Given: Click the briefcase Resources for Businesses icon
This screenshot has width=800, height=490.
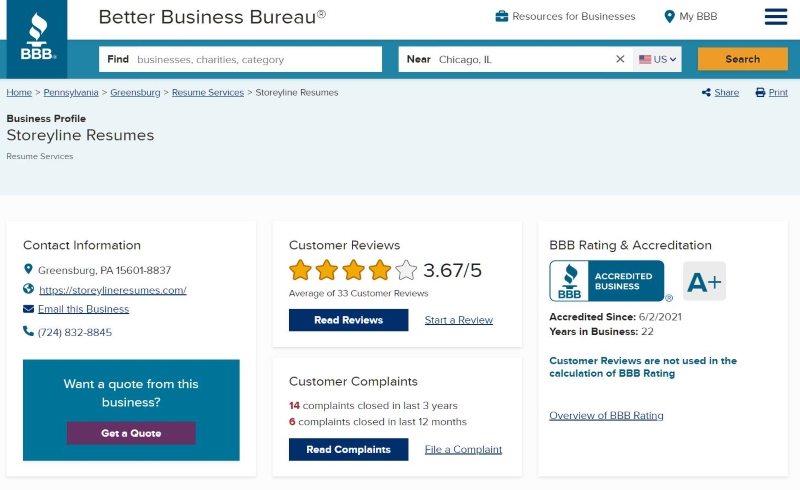Looking at the screenshot, I should [502, 16].
